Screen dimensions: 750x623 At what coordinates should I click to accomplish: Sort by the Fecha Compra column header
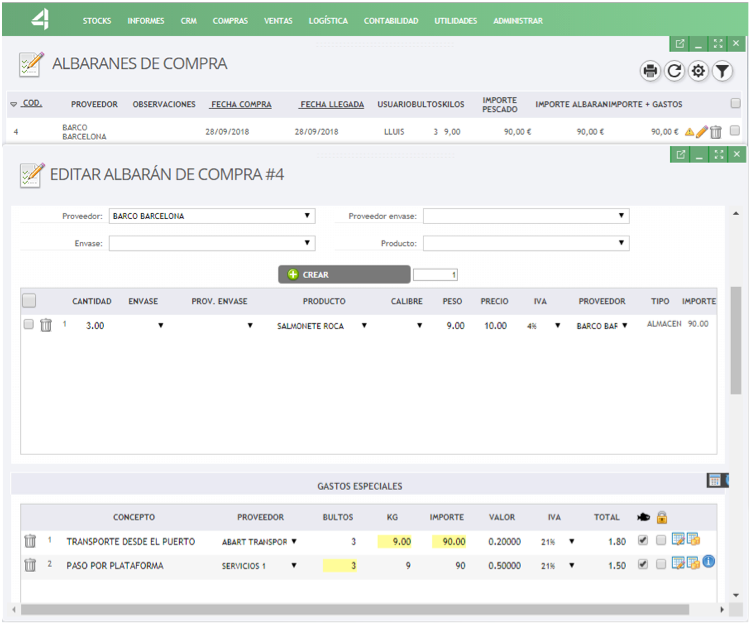click(241, 105)
